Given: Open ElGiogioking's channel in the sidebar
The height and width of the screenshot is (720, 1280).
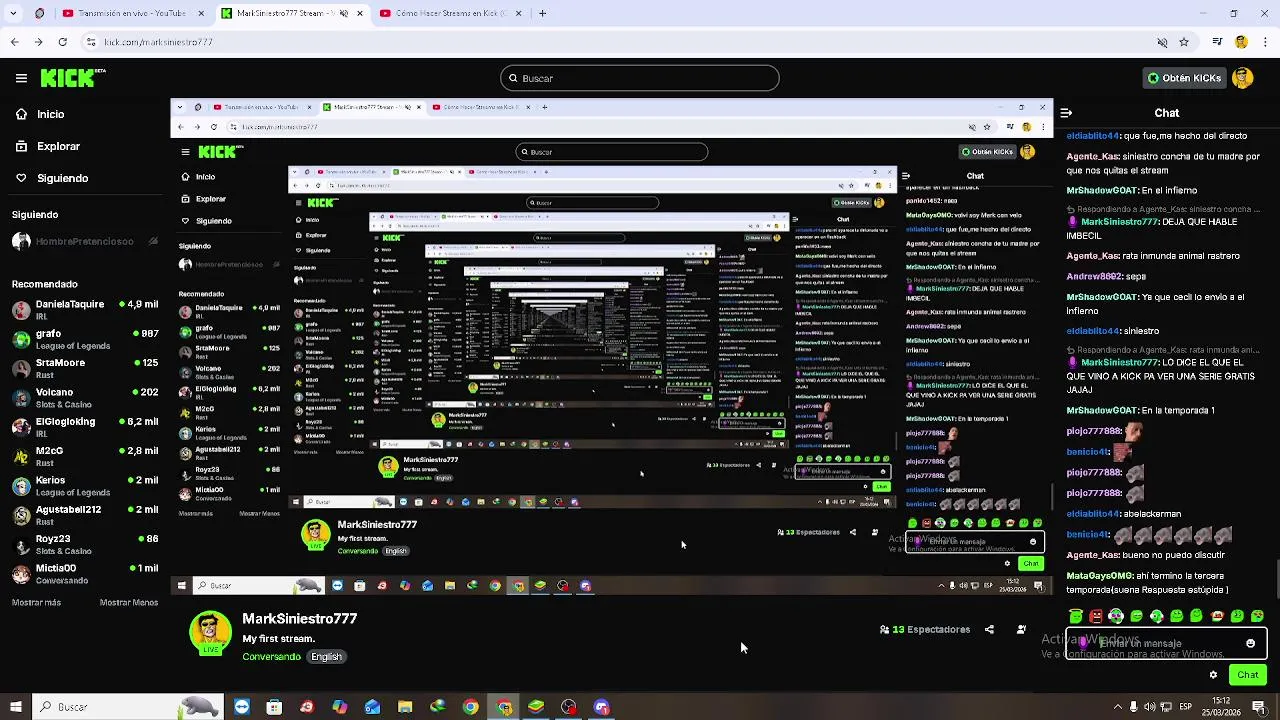Looking at the screenshot, I should click(85, 427).
